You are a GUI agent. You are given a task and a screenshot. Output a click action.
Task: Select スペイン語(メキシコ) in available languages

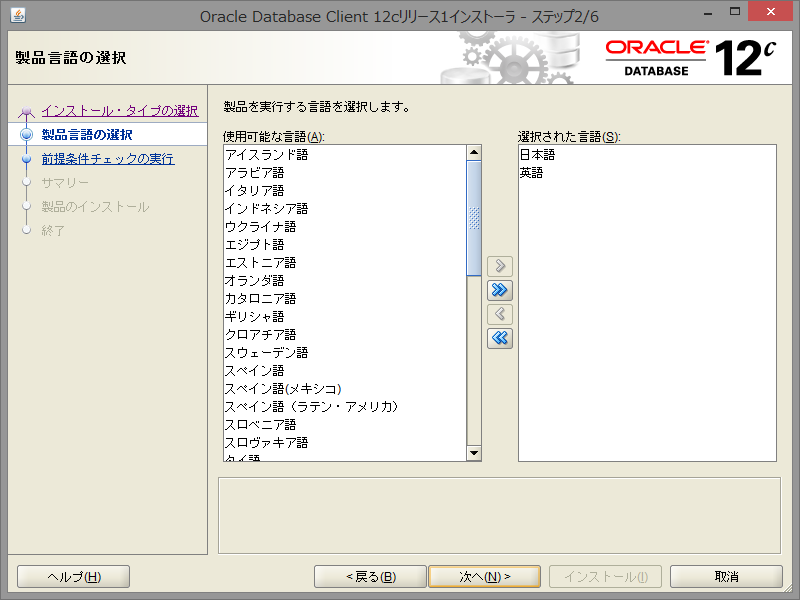tap(345, 389)
